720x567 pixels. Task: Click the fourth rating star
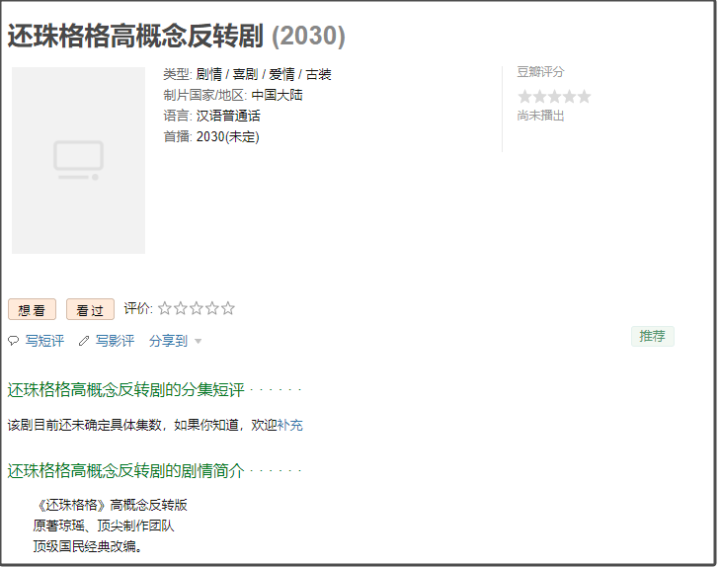tap(212, 309)
